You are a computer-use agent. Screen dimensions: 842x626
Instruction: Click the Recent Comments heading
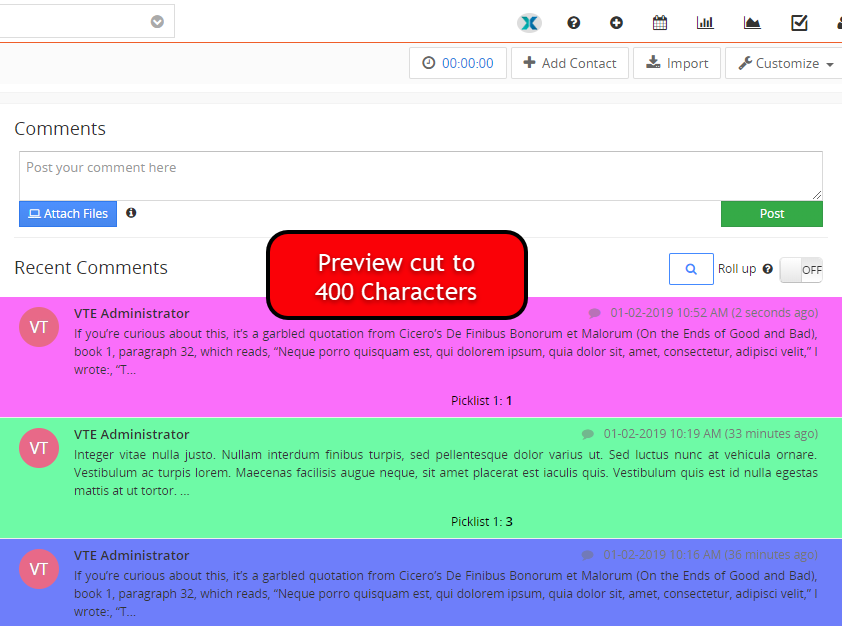pyautogui.click(x=91, y=267)
